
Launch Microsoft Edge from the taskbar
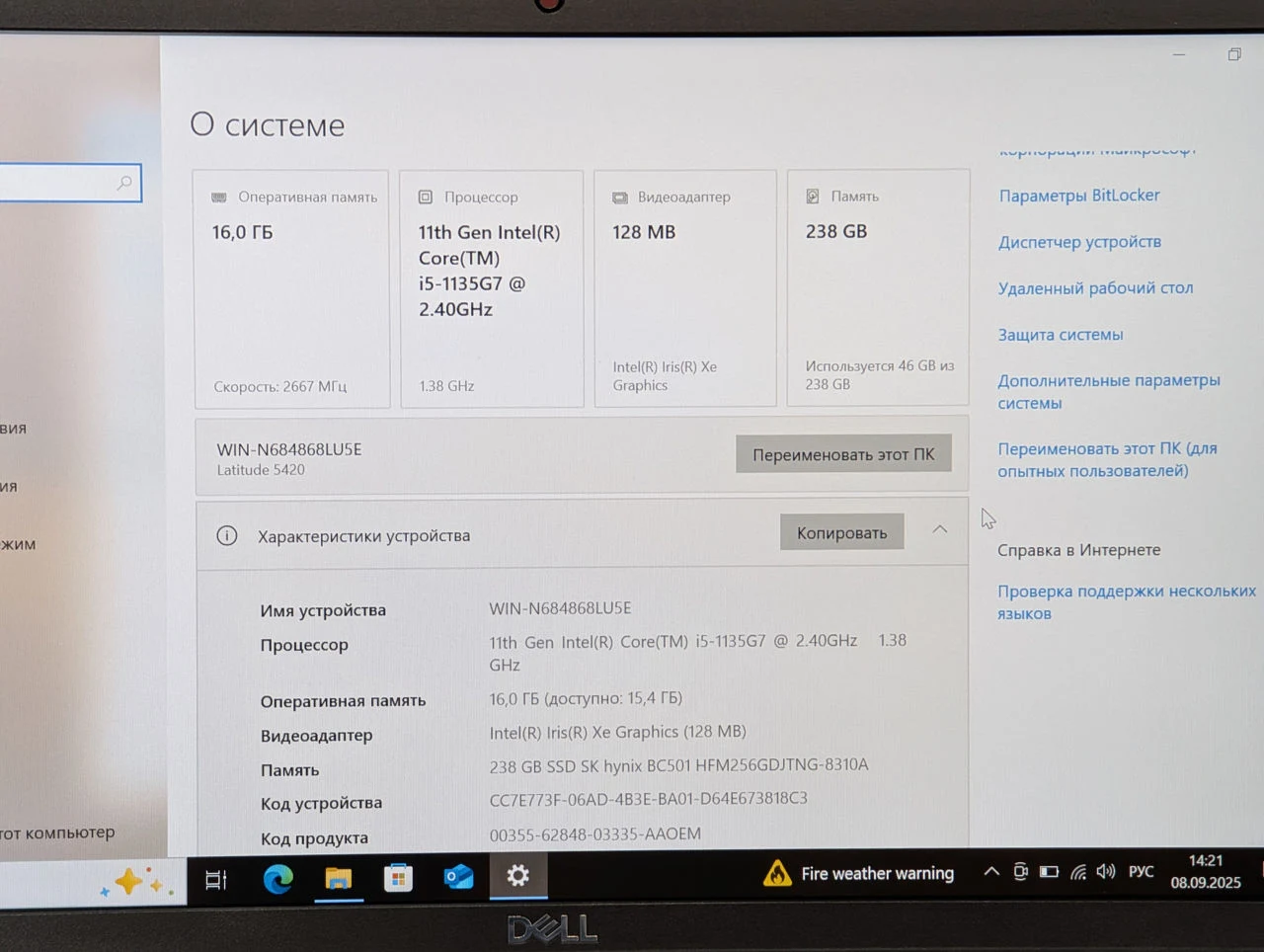click(277, 878)
